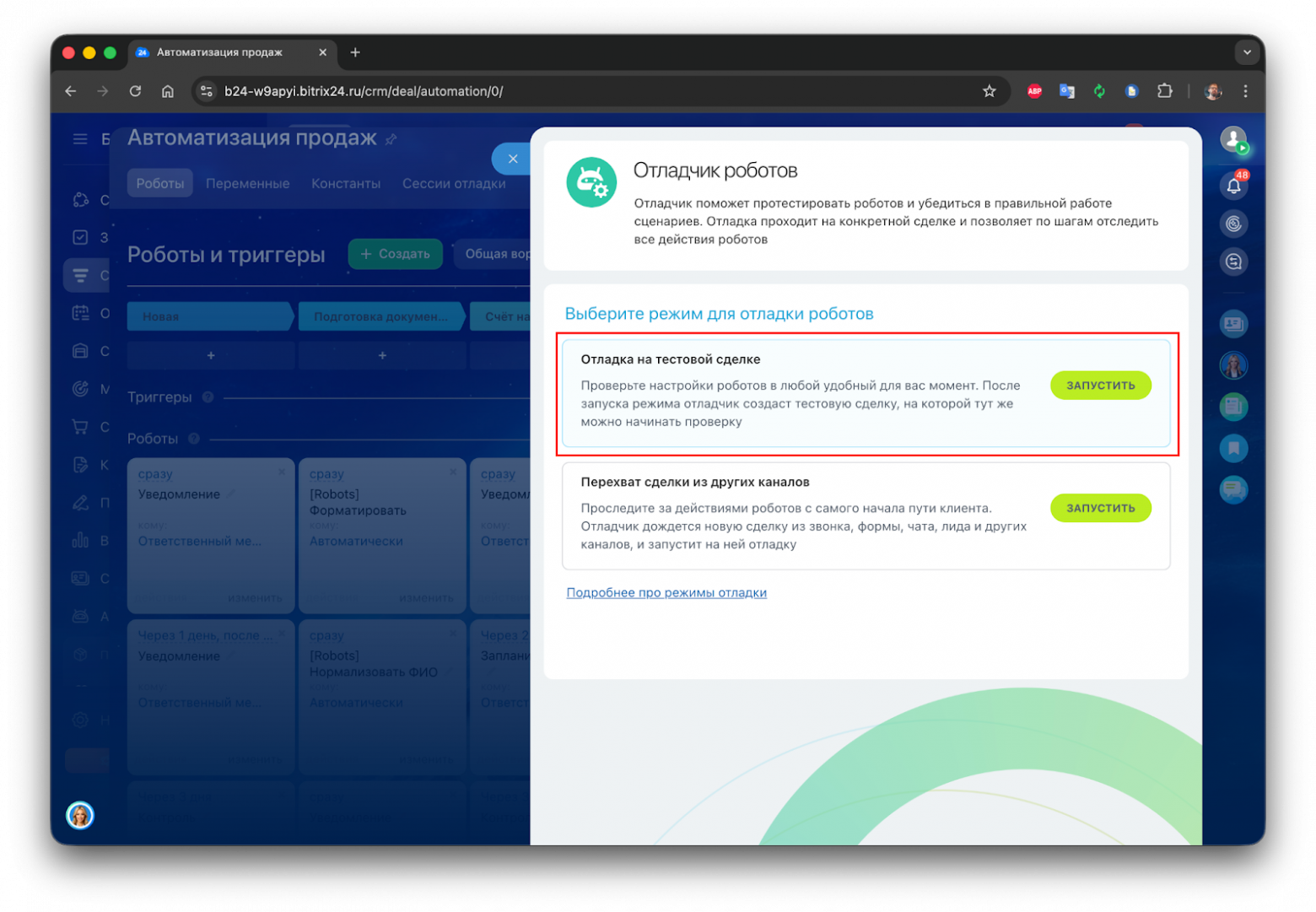The image size is (1316, 912).
Task: Click the shopping cart sidebar icon
Action: tap(80, 427)
